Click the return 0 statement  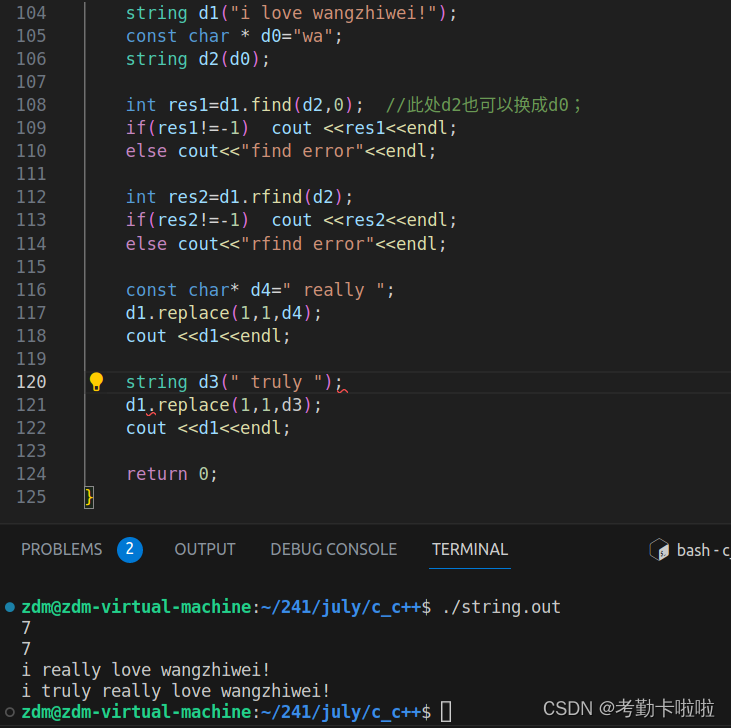(x=172, y=474)
